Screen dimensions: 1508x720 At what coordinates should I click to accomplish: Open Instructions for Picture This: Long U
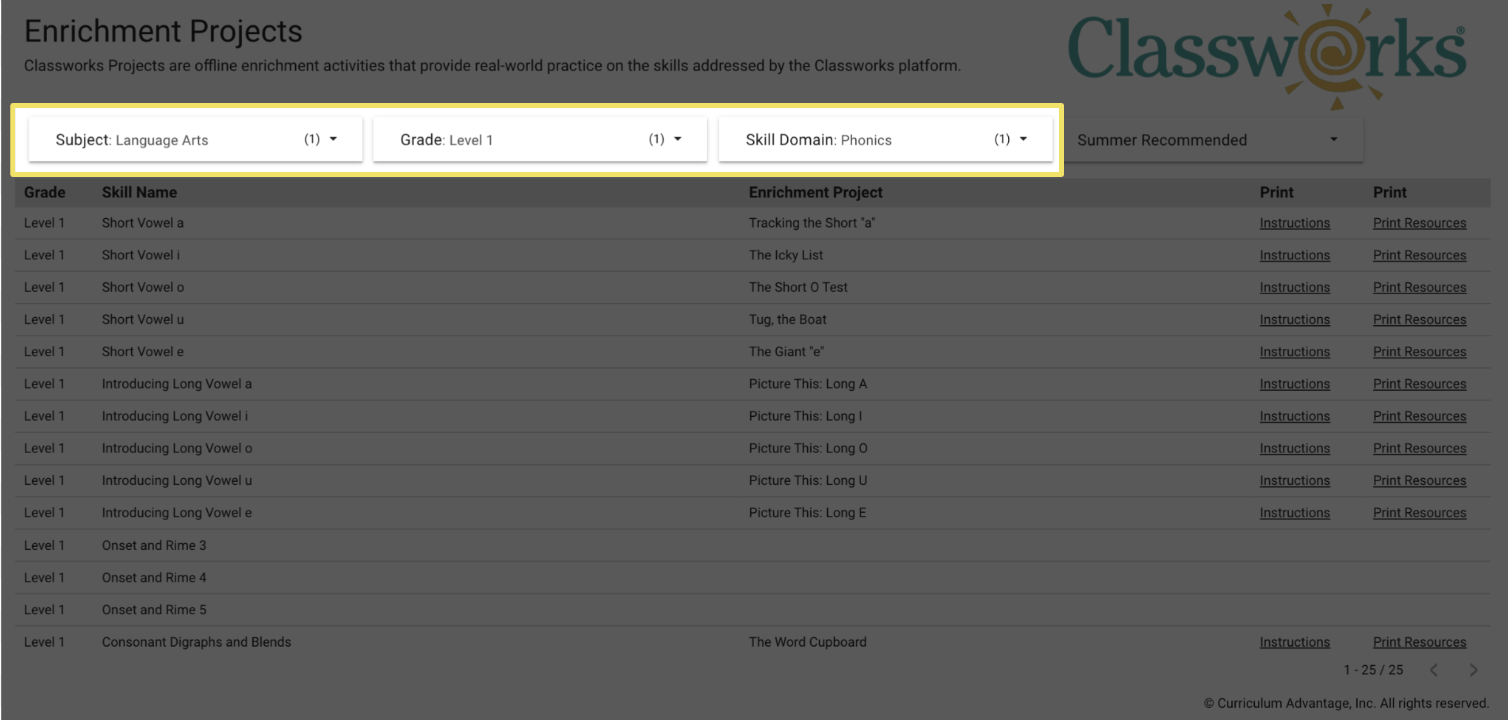[1294, 481]
